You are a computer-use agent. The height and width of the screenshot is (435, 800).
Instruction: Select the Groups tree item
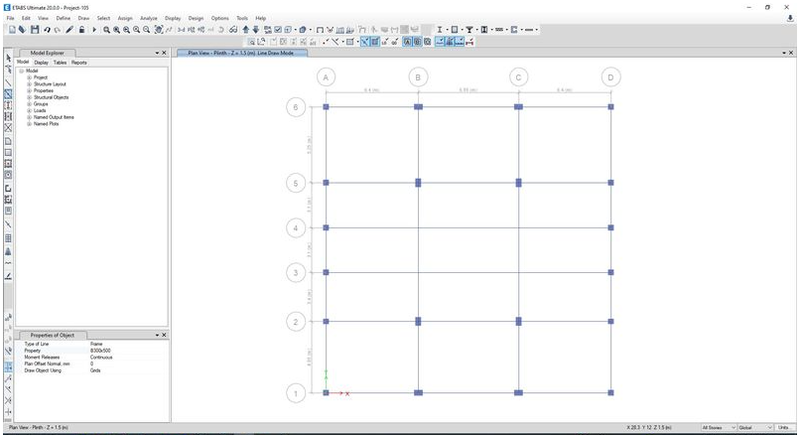coord(41,104)
